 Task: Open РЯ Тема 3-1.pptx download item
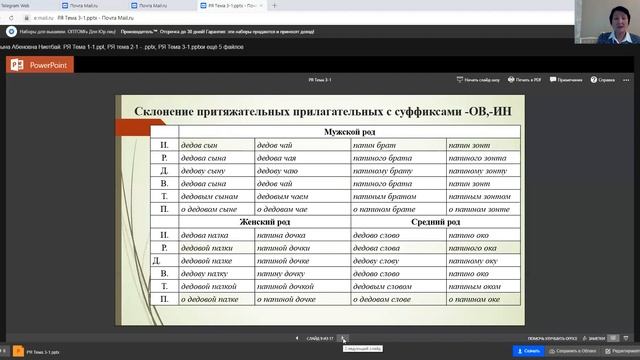tap(36, 352)
